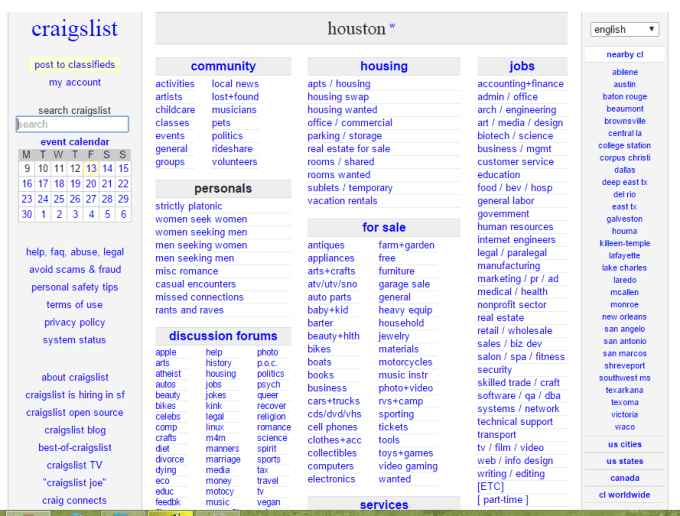Open motorcycles for sale

405,362
